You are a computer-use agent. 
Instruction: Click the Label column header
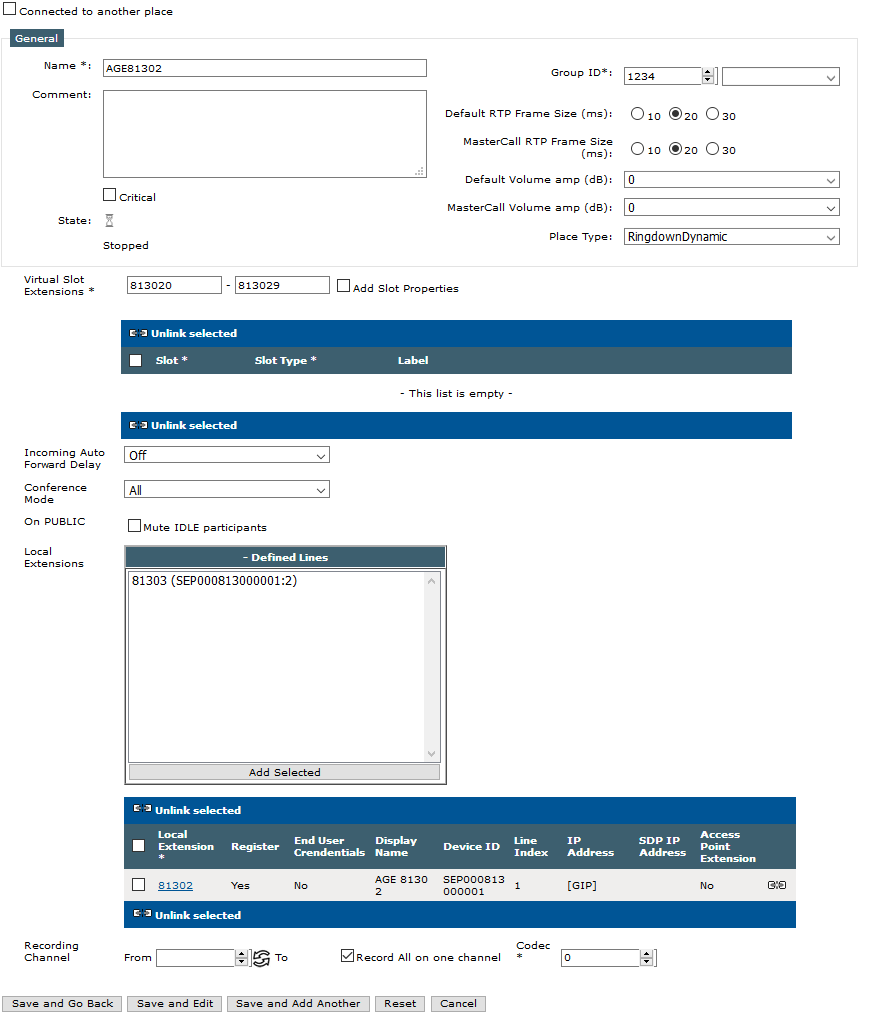(x=413, y=360)
